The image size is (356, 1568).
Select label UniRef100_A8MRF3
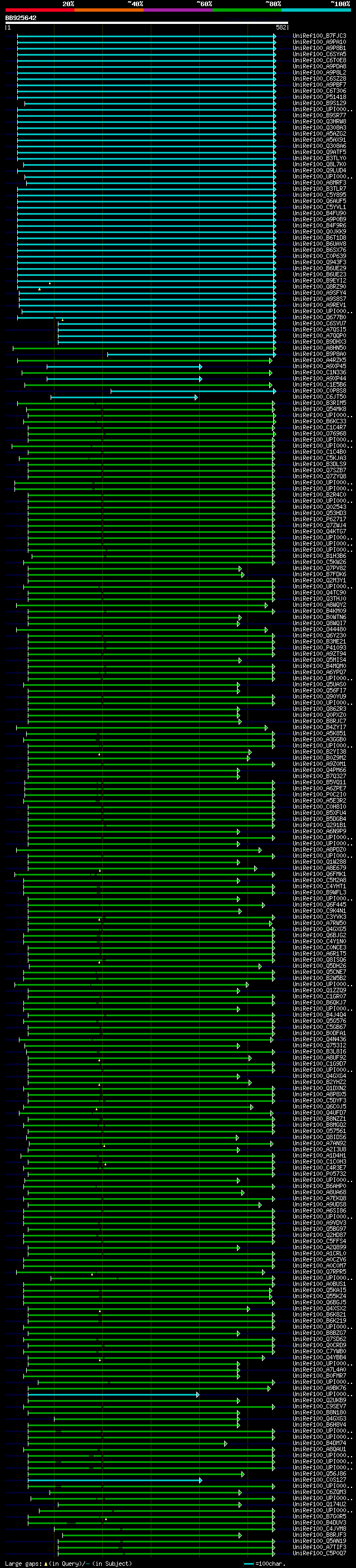tap(319, 182)
